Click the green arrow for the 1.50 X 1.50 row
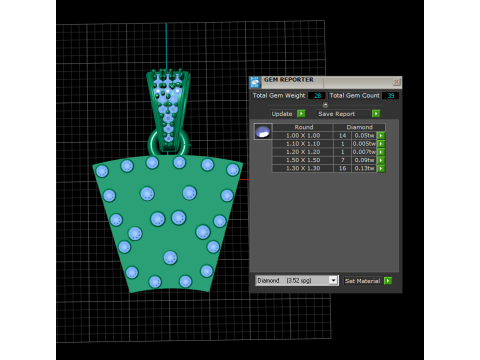Viewport: 480px width, 360px height. point(381,160)
